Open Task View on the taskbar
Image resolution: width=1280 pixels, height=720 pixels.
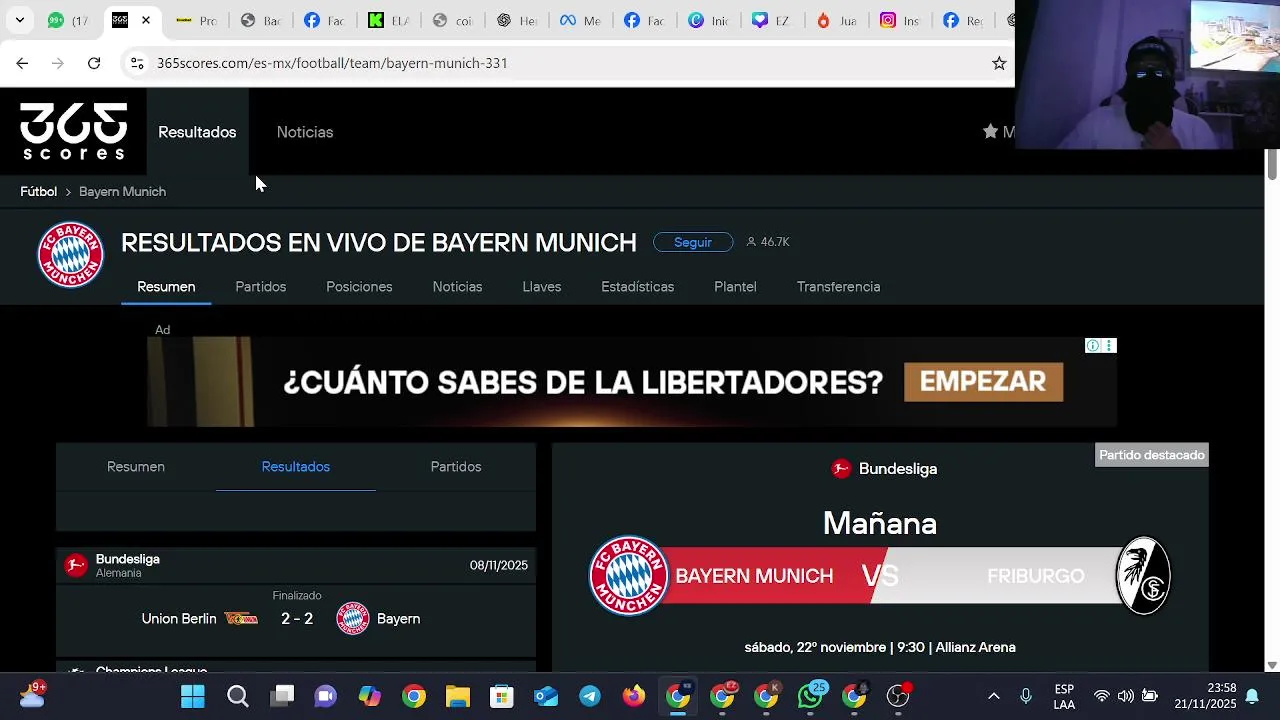tap(283, 696)
